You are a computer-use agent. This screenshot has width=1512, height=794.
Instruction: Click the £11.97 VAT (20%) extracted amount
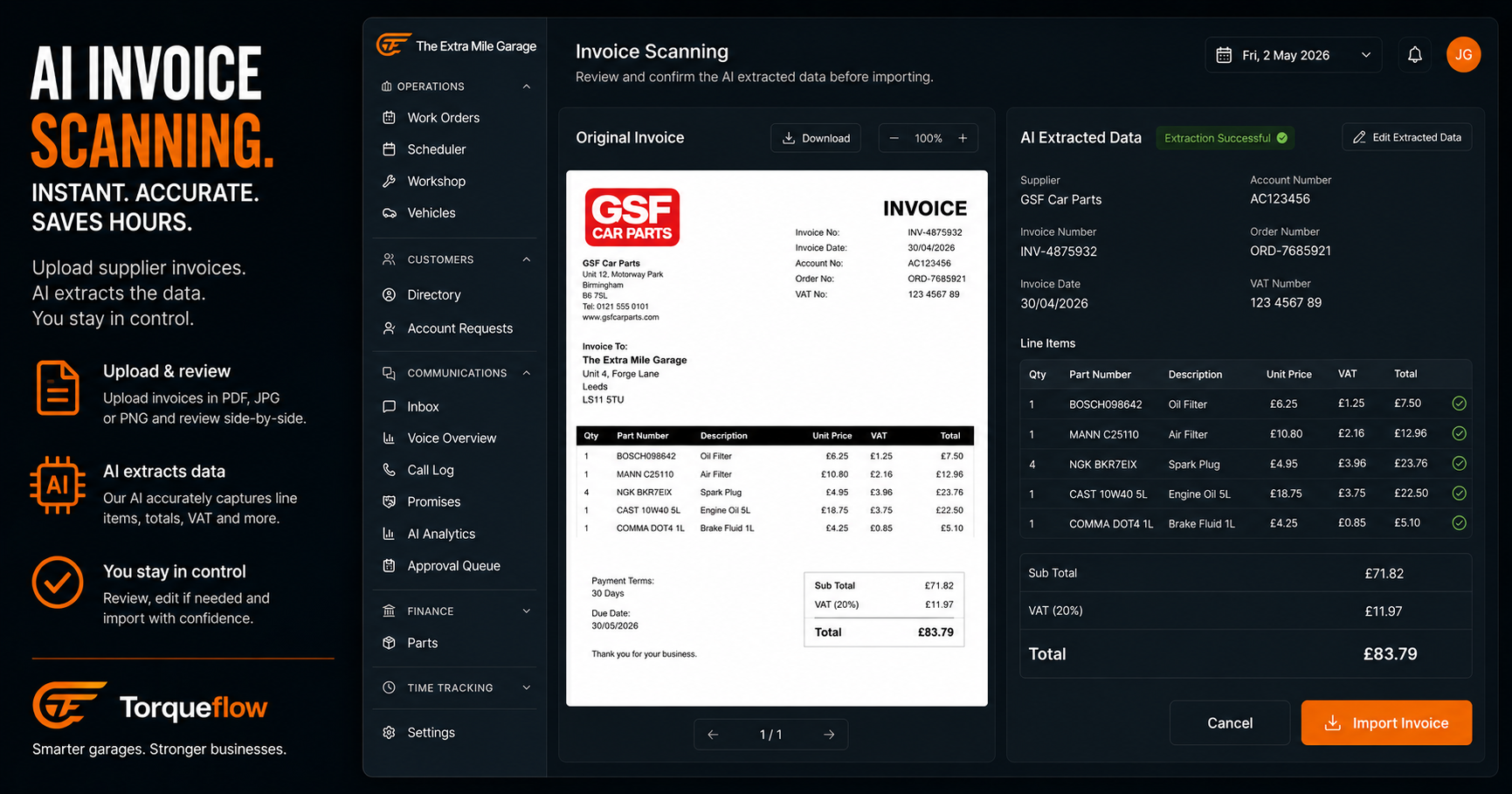click(x=1384, y=611)
